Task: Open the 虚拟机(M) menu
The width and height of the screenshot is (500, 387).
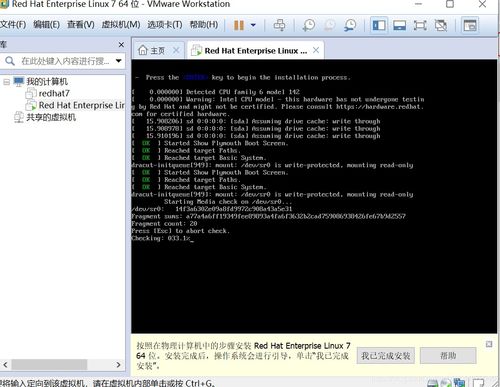Action: (x=121, y=25)
